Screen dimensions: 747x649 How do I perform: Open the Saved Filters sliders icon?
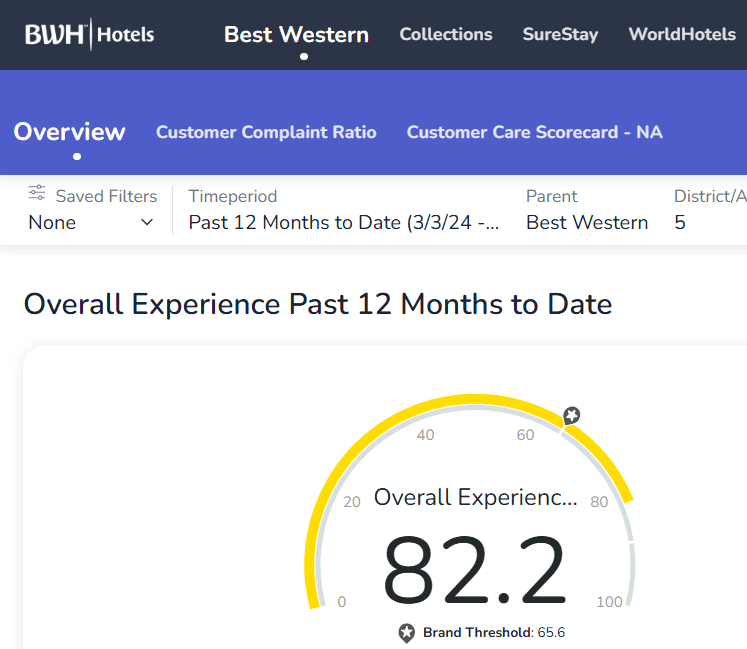point(37,193)
